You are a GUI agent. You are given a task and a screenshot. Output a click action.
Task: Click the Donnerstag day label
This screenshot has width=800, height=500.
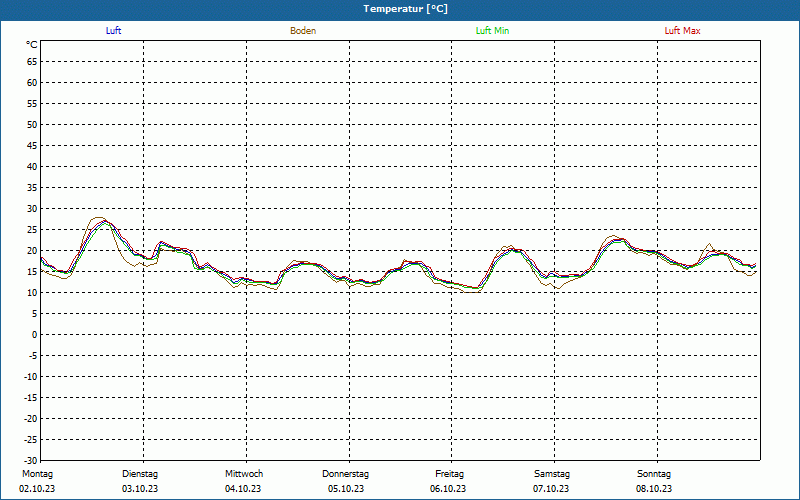[345, 474]
